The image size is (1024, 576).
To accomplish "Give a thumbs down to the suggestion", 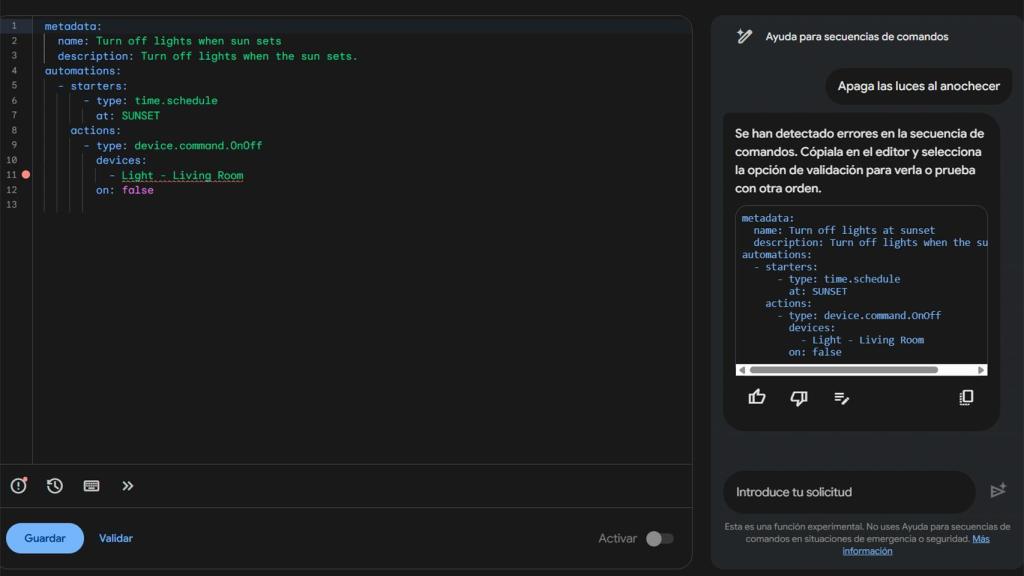I will 798,397.
